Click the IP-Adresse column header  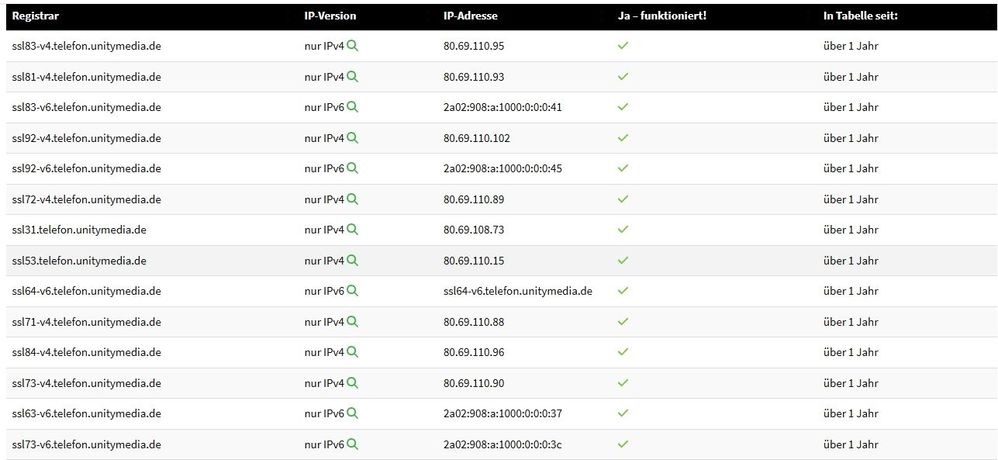click(470, 16)
